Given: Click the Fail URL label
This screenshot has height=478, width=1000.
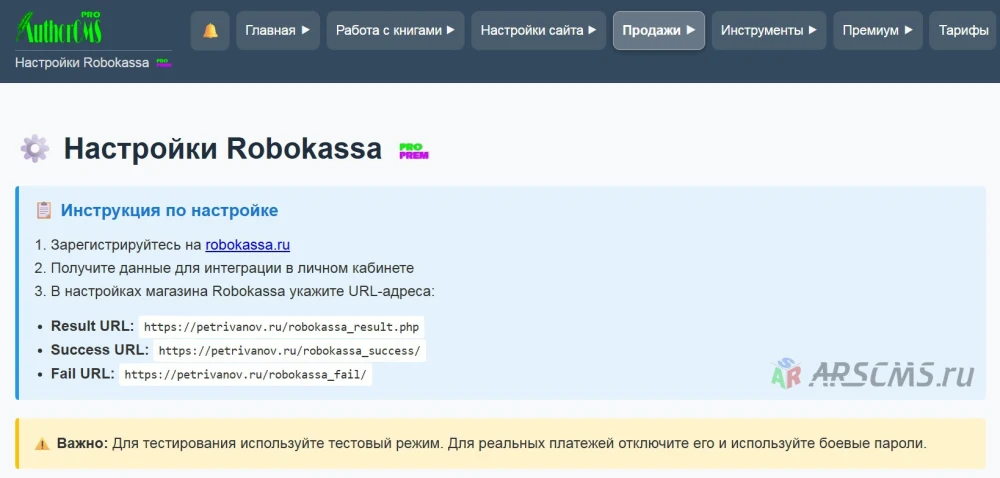Looking at the screenshot, I should [83, 373].
